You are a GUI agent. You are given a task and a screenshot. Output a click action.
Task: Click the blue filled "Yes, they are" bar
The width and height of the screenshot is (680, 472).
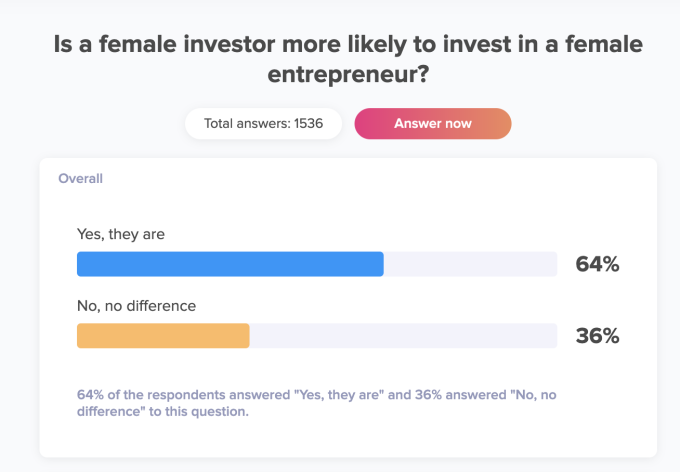pyautogui.click(x=230, y=264)
